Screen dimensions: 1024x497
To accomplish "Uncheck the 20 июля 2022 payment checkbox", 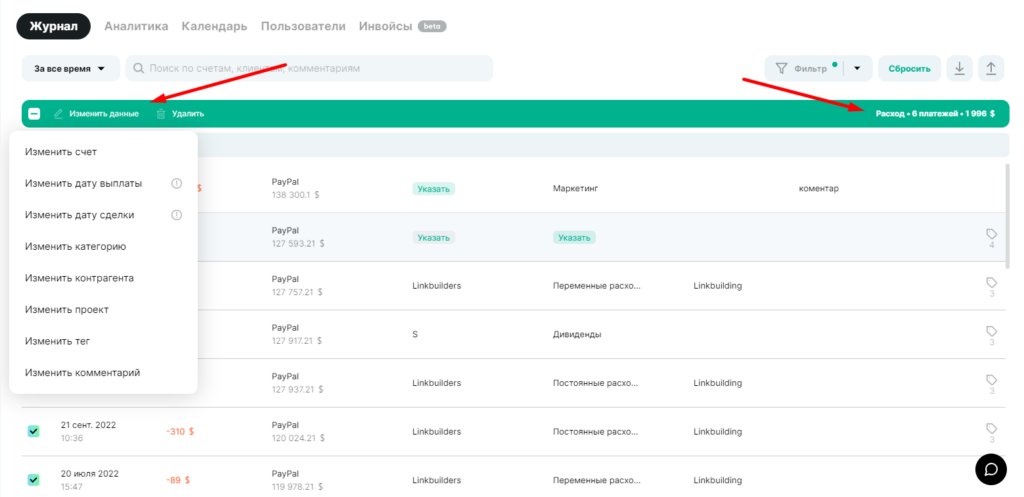I will coord(33,480).
